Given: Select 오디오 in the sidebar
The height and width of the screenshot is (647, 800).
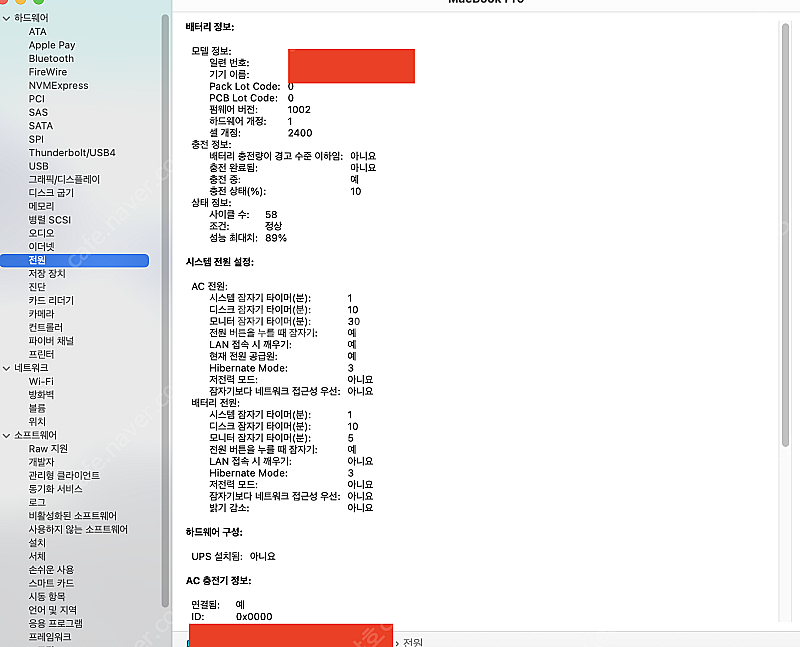Looking at the screenshot, I should point(41,233).
